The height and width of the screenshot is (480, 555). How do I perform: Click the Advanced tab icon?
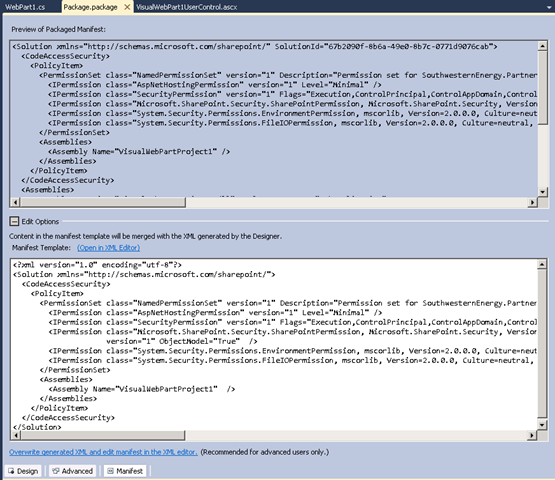point(56,471)
